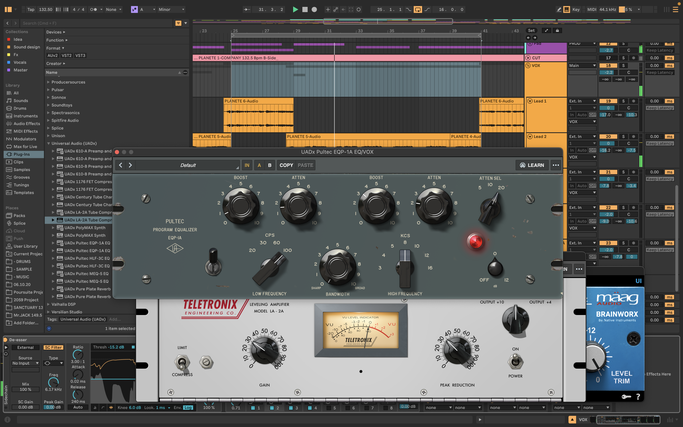Viewport: 683px width, 427px height.
Task: Open Pultec plugin three-dot options menu
Action: click(x=556, y=165)
